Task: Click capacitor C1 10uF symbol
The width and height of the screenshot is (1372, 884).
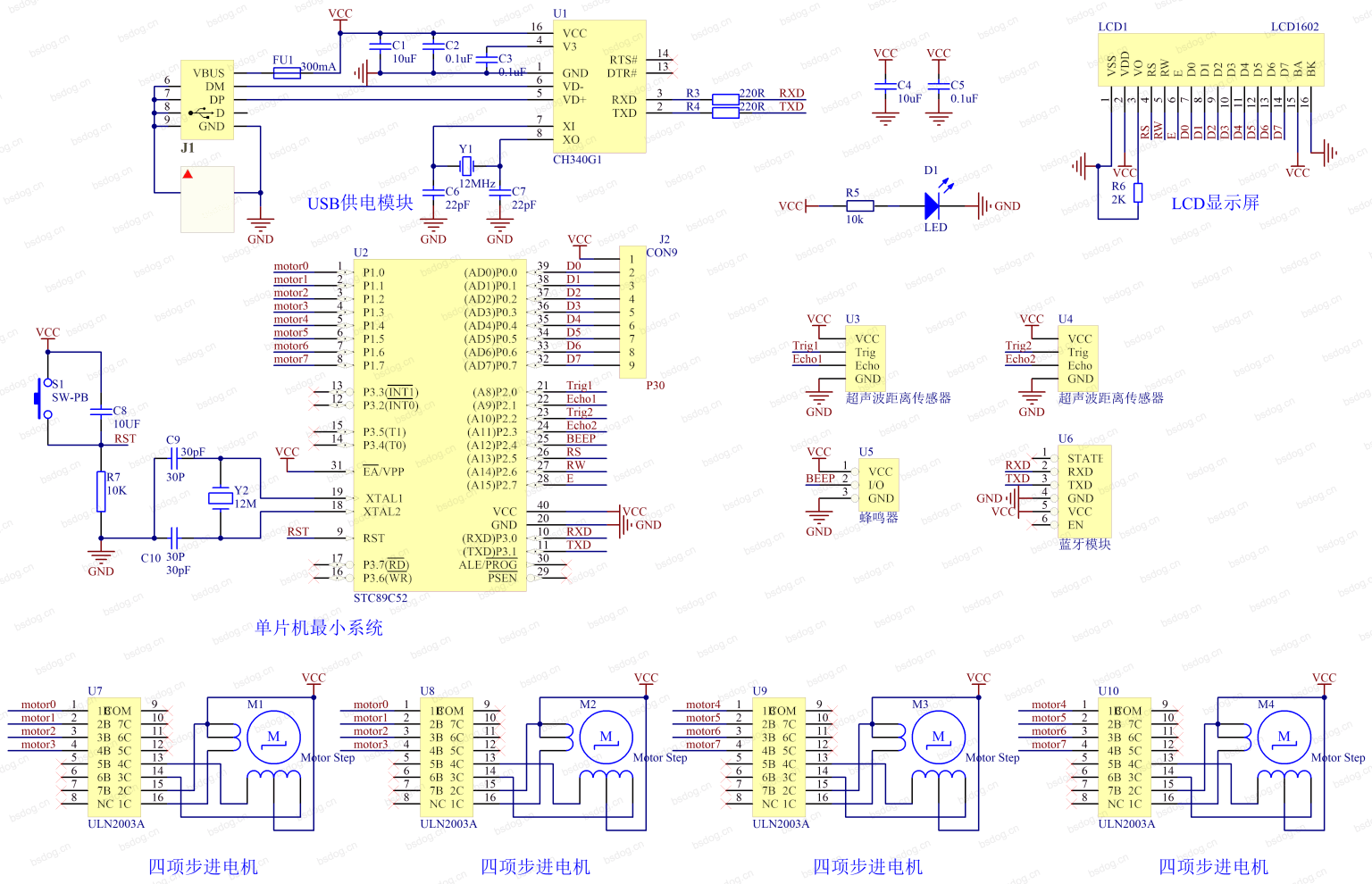Action: click(381, 46)
